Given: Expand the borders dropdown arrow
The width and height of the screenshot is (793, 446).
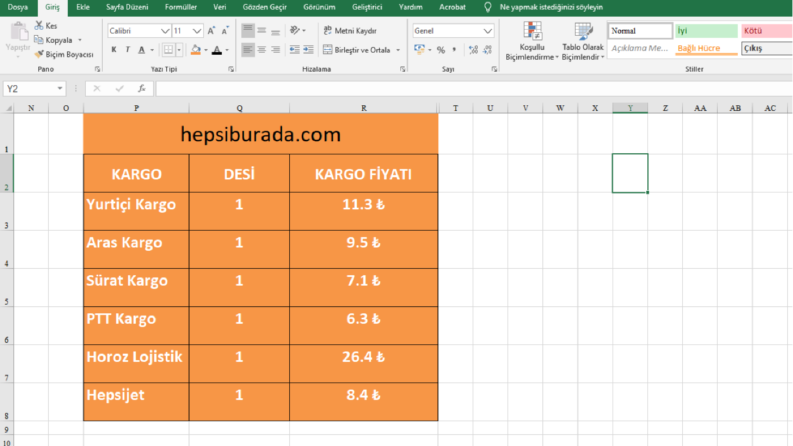Looking at the screenshot, I should click(x=179, y=50).
